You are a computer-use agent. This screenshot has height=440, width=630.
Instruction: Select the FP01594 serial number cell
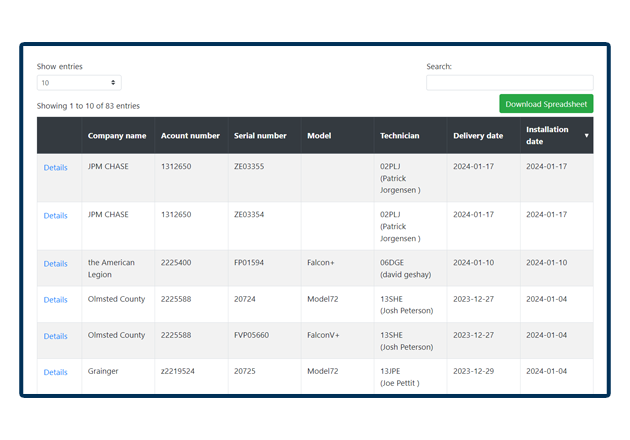coord(249,263)
